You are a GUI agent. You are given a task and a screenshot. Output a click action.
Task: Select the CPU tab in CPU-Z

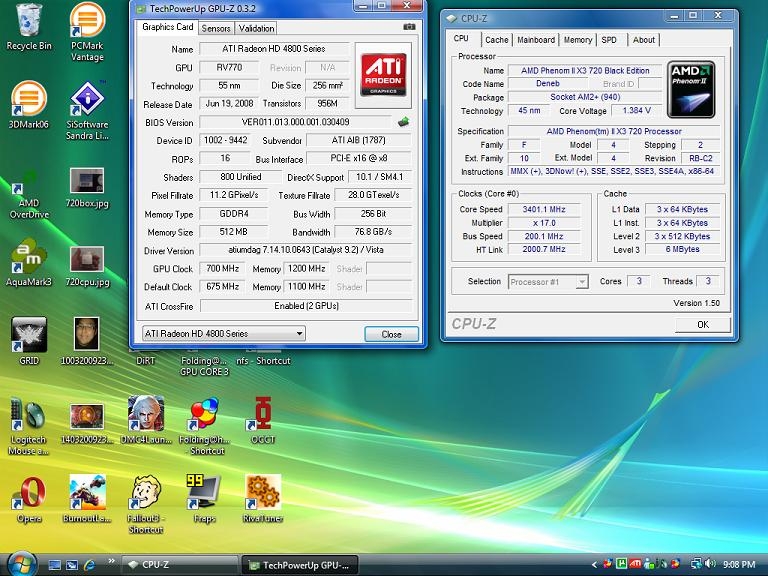[461, 38]
